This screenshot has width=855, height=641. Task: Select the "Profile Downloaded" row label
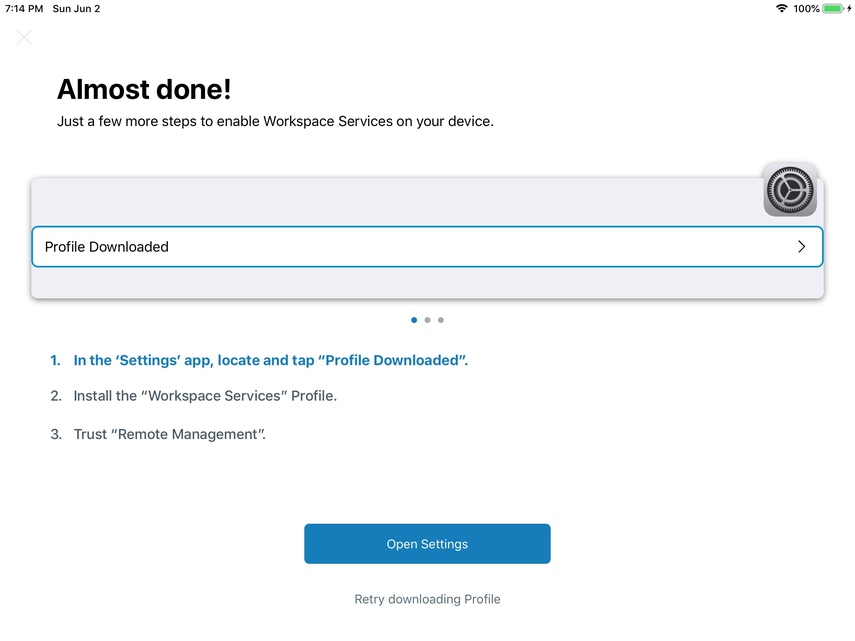107,247
